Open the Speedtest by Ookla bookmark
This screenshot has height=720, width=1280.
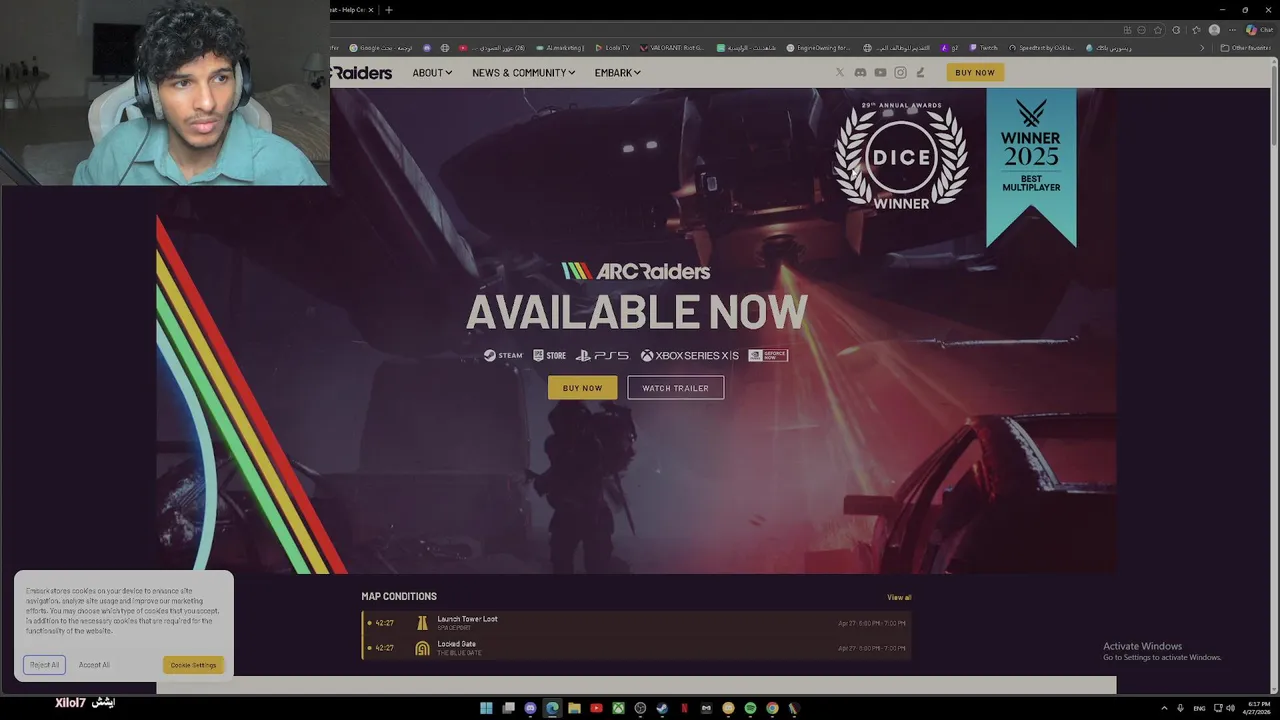(x=1041, y=48)
